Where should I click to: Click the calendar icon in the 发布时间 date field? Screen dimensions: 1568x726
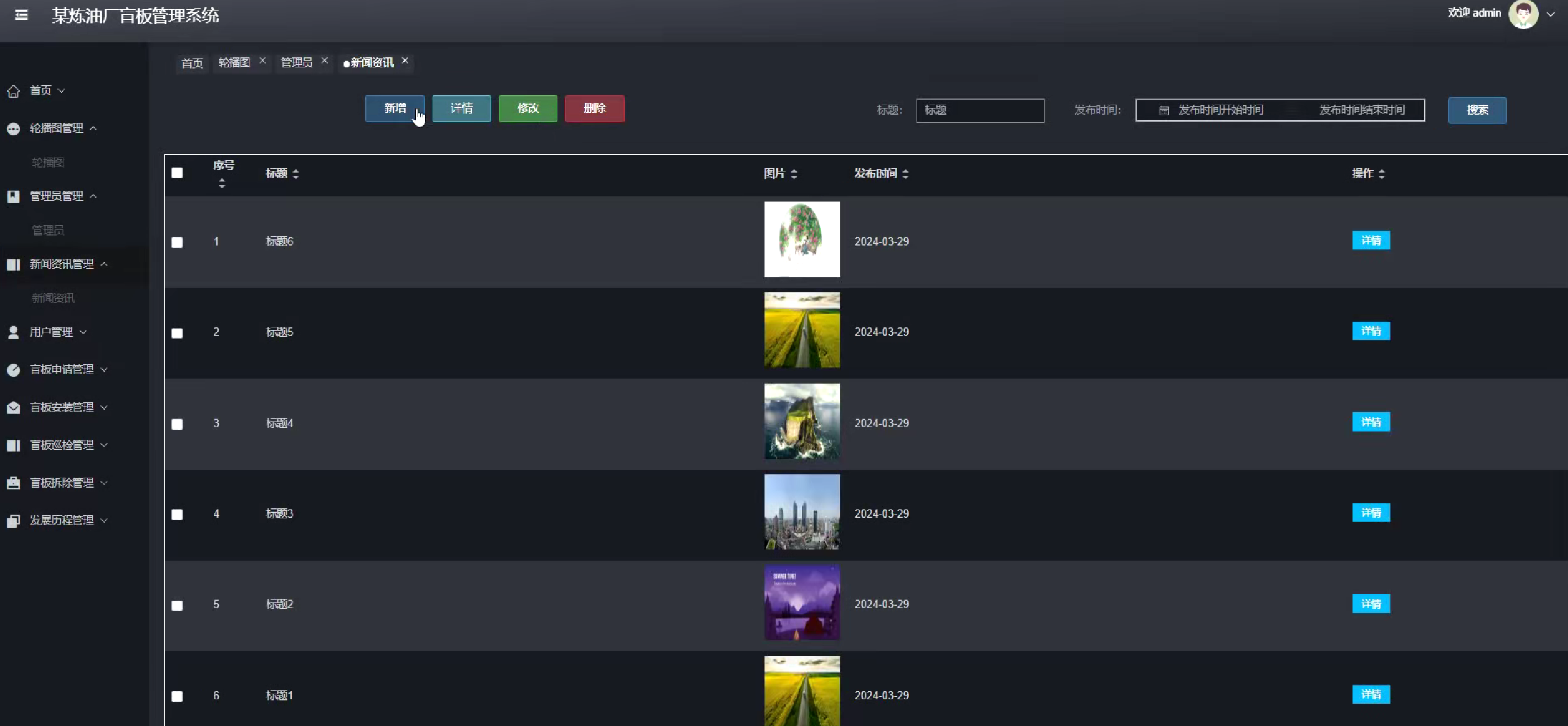[x=1163, y=111]
